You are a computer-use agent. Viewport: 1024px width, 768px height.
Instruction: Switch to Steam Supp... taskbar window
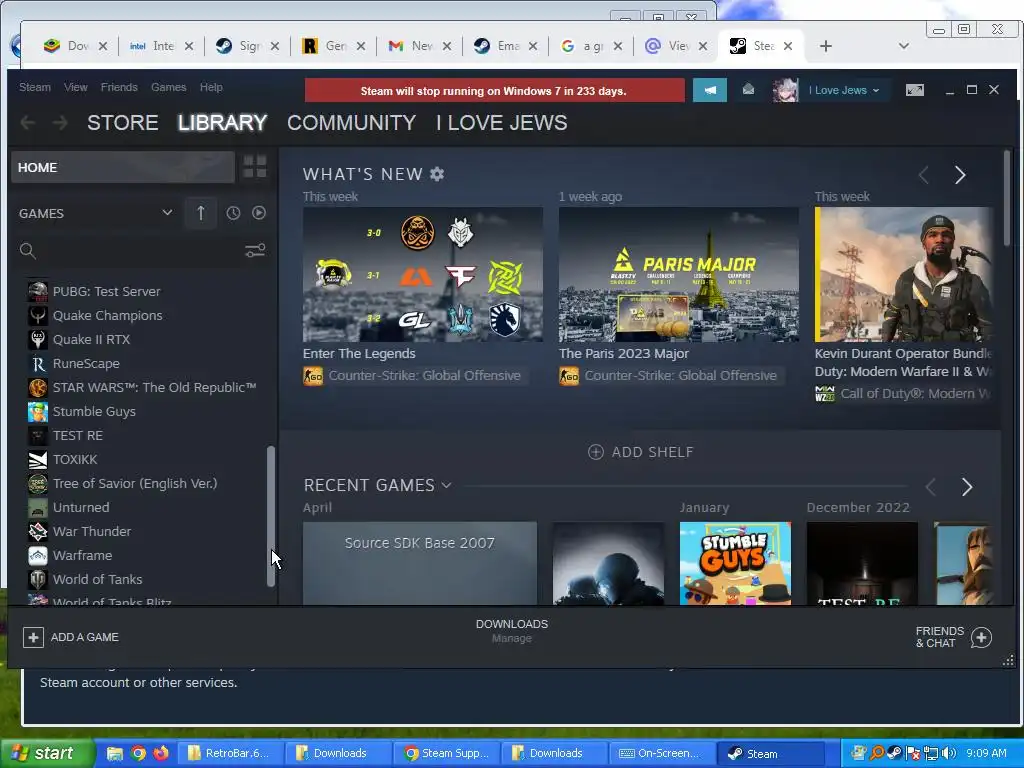click(x=447, y=753)
